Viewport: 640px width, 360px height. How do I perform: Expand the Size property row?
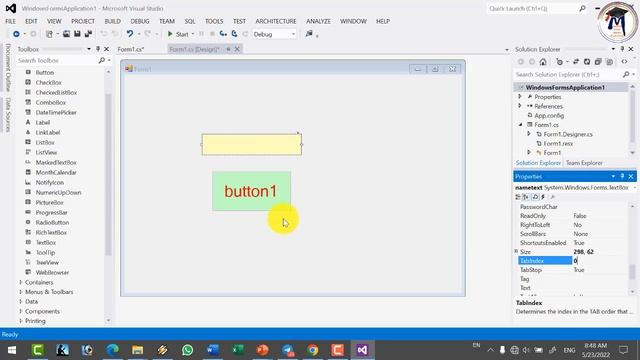pyautogui.click(x=516, y=251)
